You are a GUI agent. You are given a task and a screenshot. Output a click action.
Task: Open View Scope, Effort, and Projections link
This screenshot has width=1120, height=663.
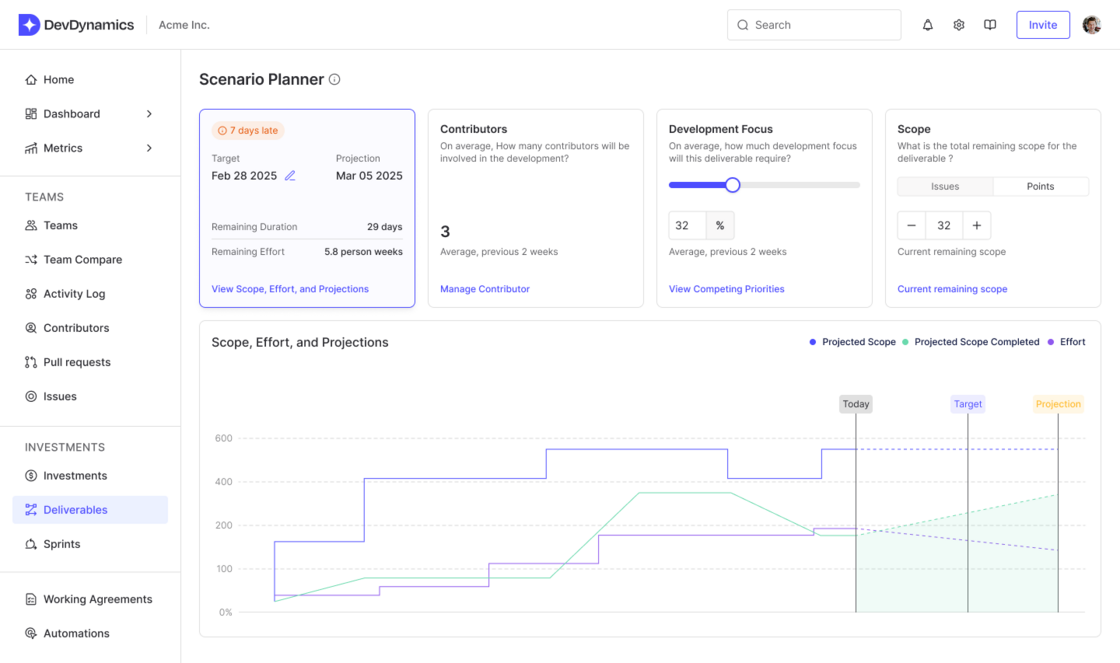coord(290,289)
